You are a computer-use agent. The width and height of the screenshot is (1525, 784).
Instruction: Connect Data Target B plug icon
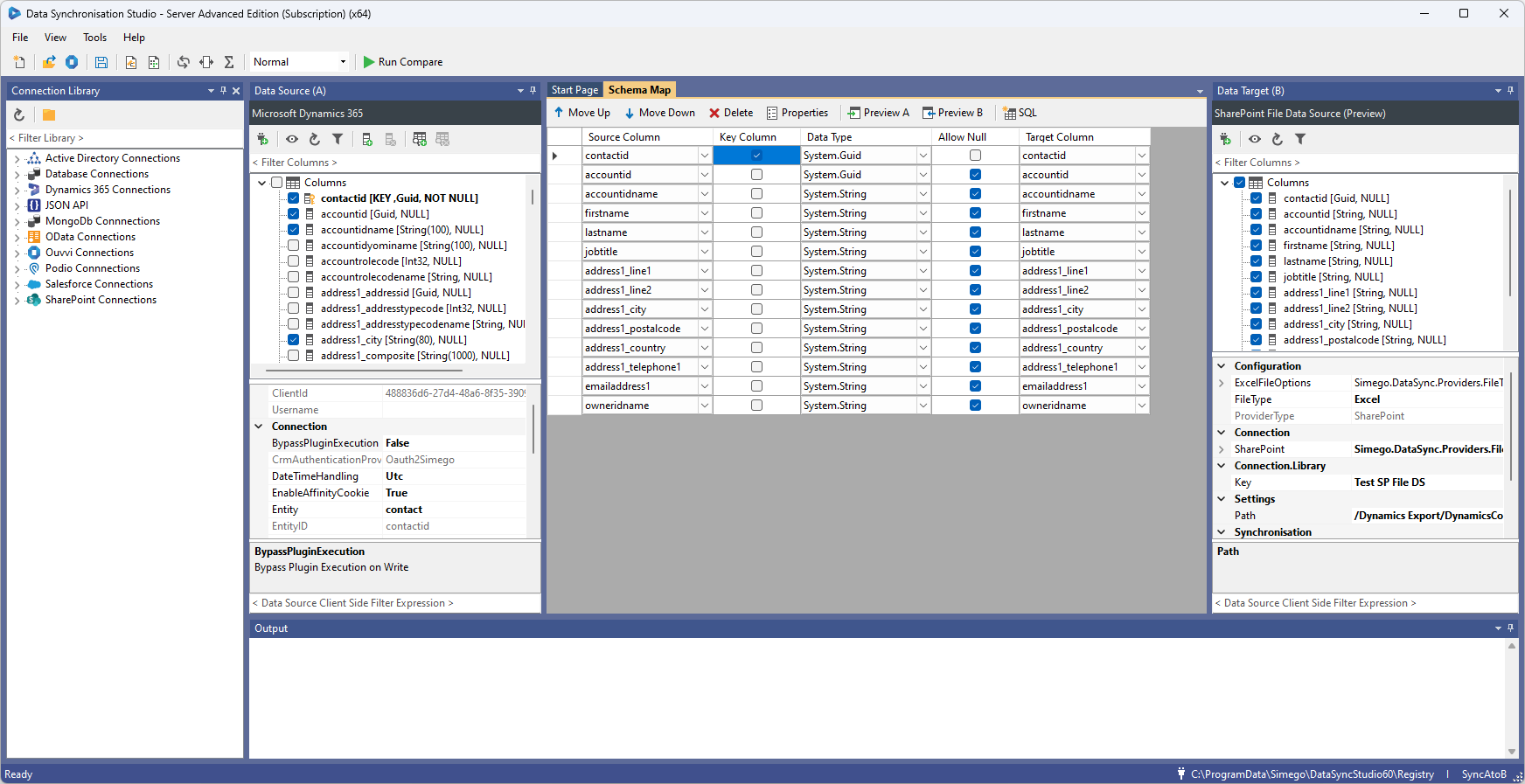[1225, 139]
